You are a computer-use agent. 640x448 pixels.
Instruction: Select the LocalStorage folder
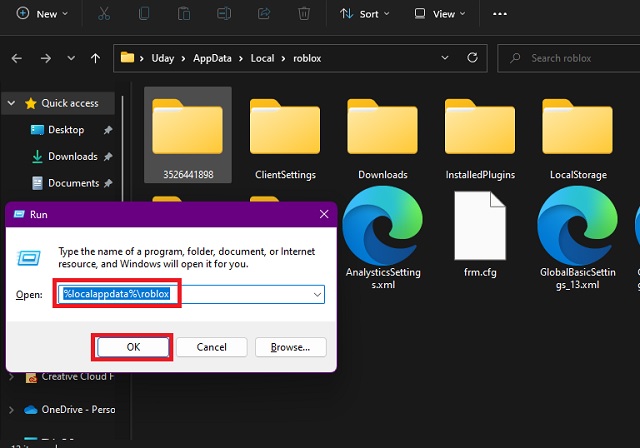tap(578, 135)
